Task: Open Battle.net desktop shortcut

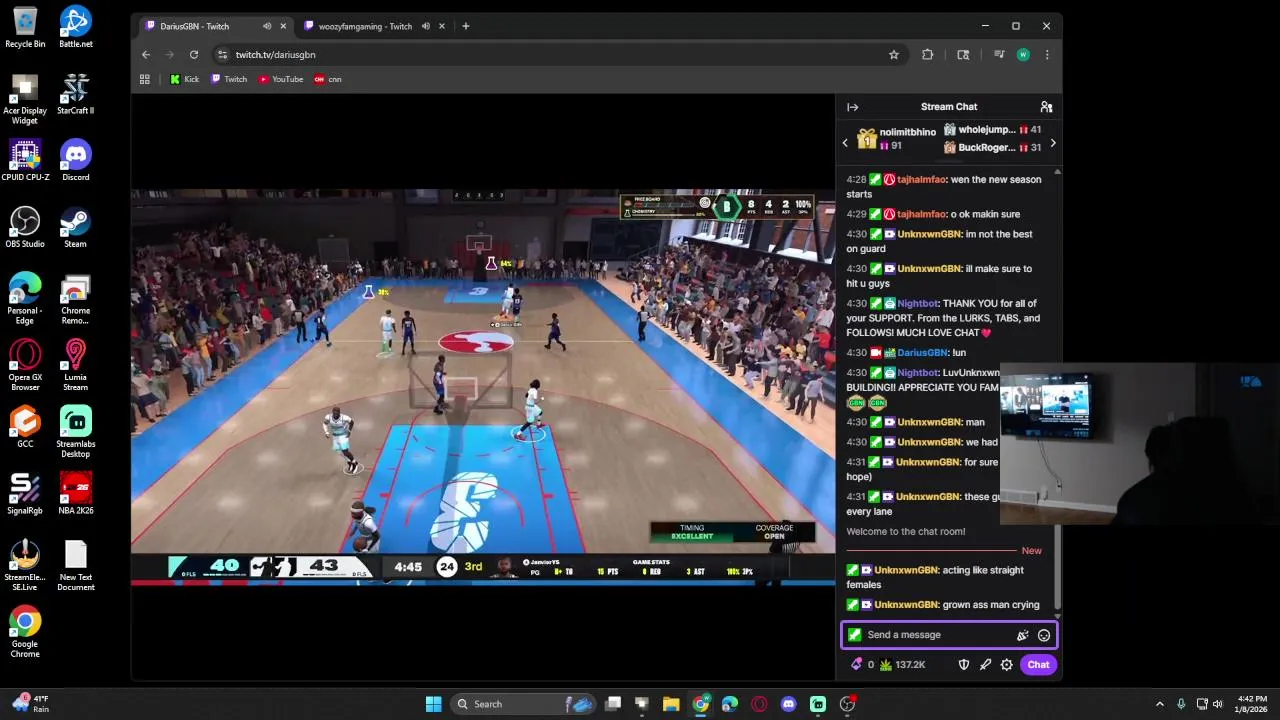Action: 76,28
